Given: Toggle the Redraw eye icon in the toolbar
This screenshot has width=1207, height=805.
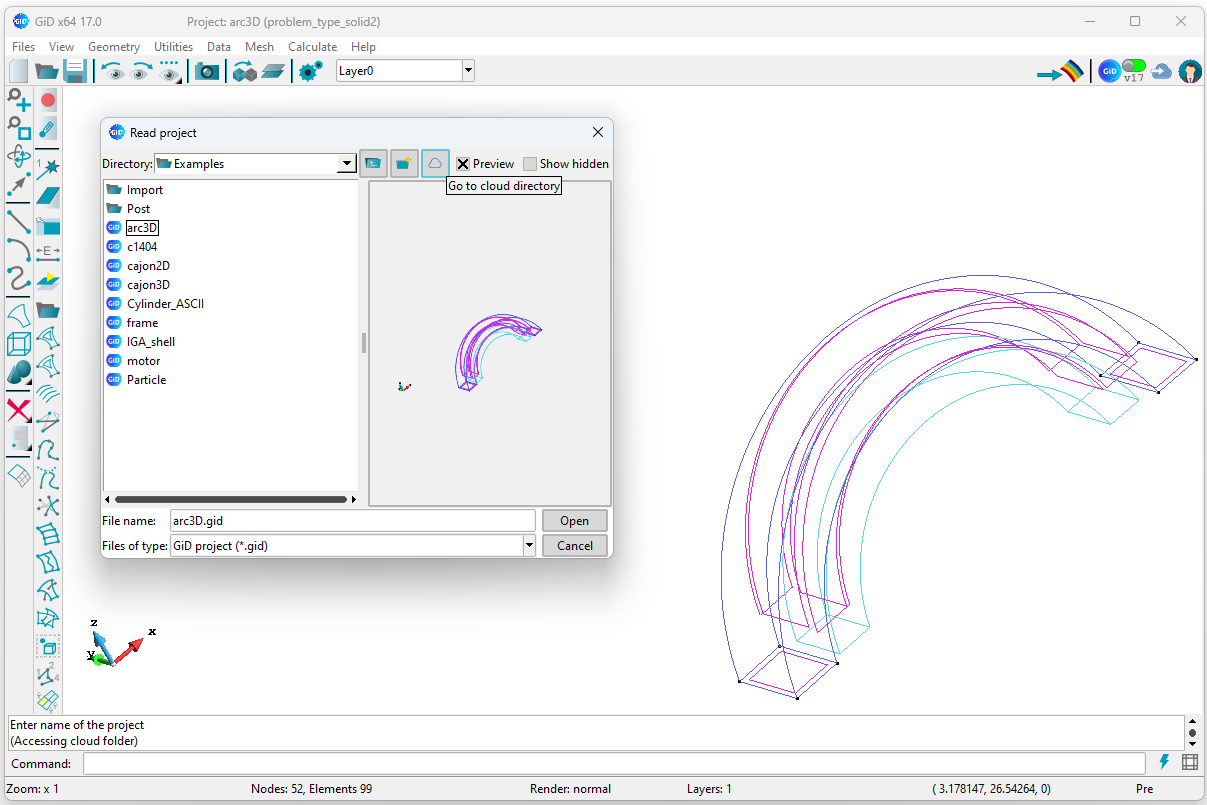Looking at the screenshot, I should [x=170, y=70].
